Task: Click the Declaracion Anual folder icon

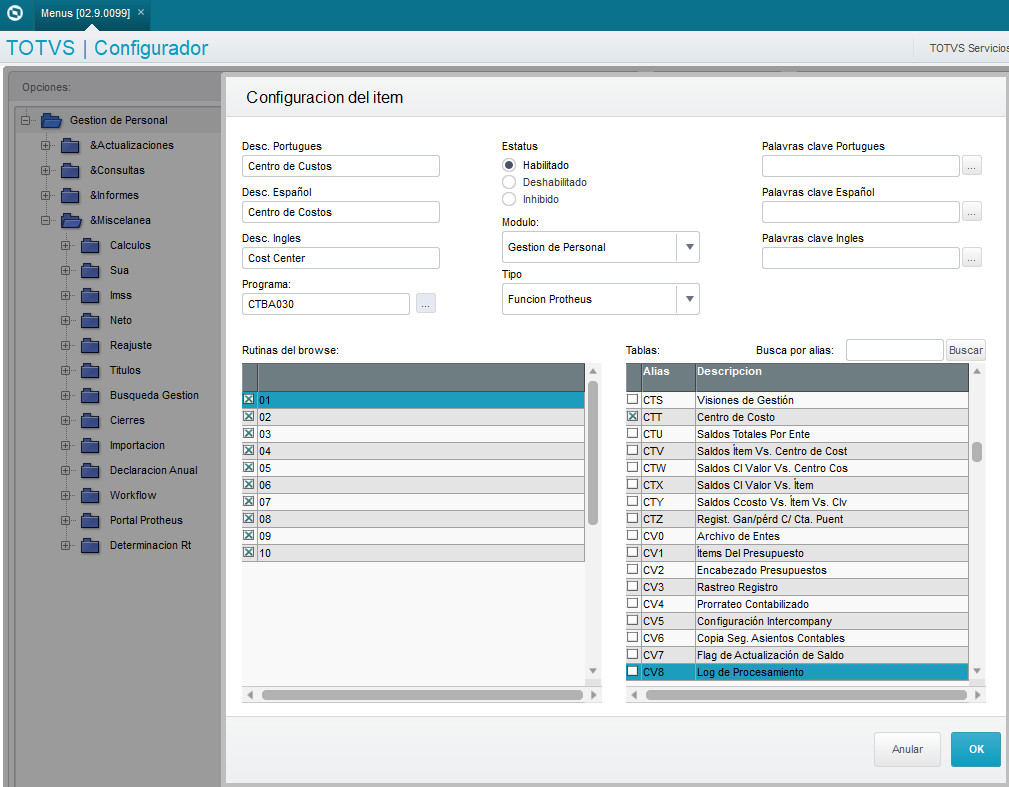Action: coord(90,471)
